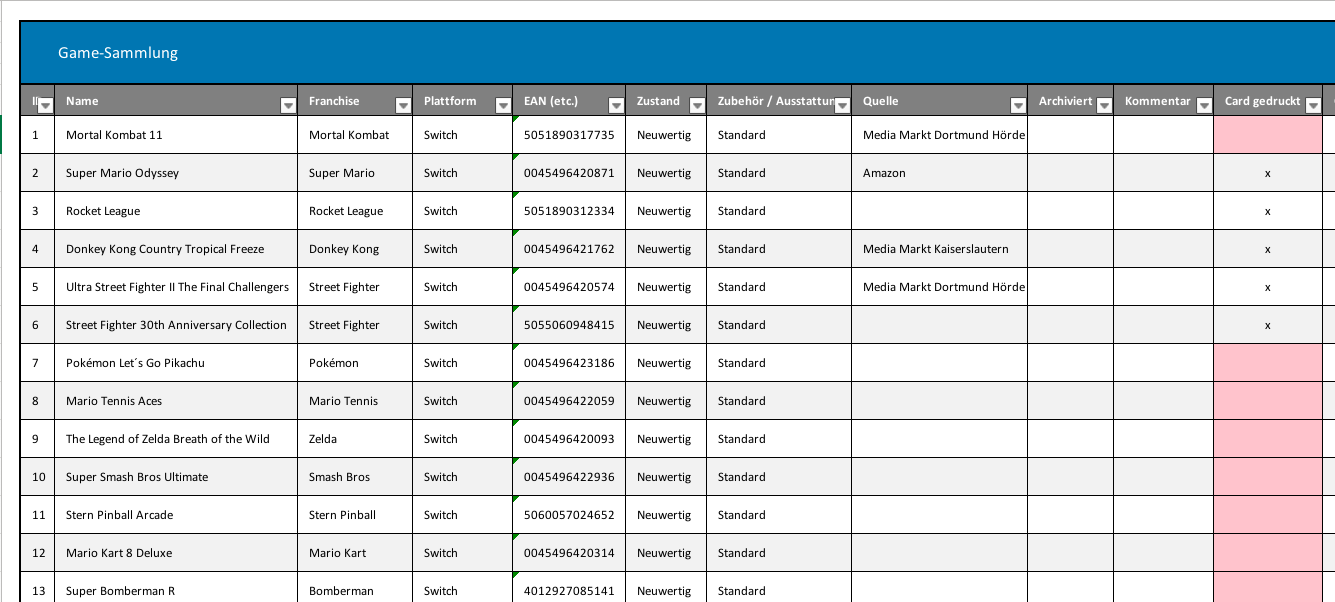Click EAN cell 0045496420314
Image resolution: width=1335 pixels, height=602 pixels.
[569, 553]
